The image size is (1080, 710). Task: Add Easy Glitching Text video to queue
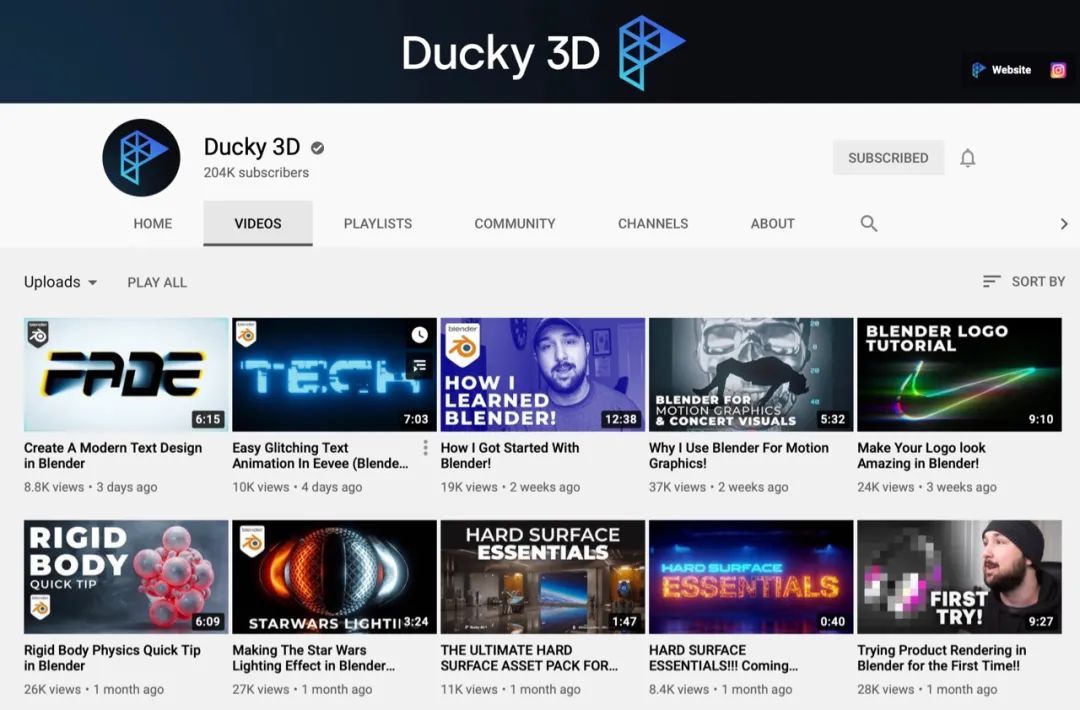click(419, 366)
